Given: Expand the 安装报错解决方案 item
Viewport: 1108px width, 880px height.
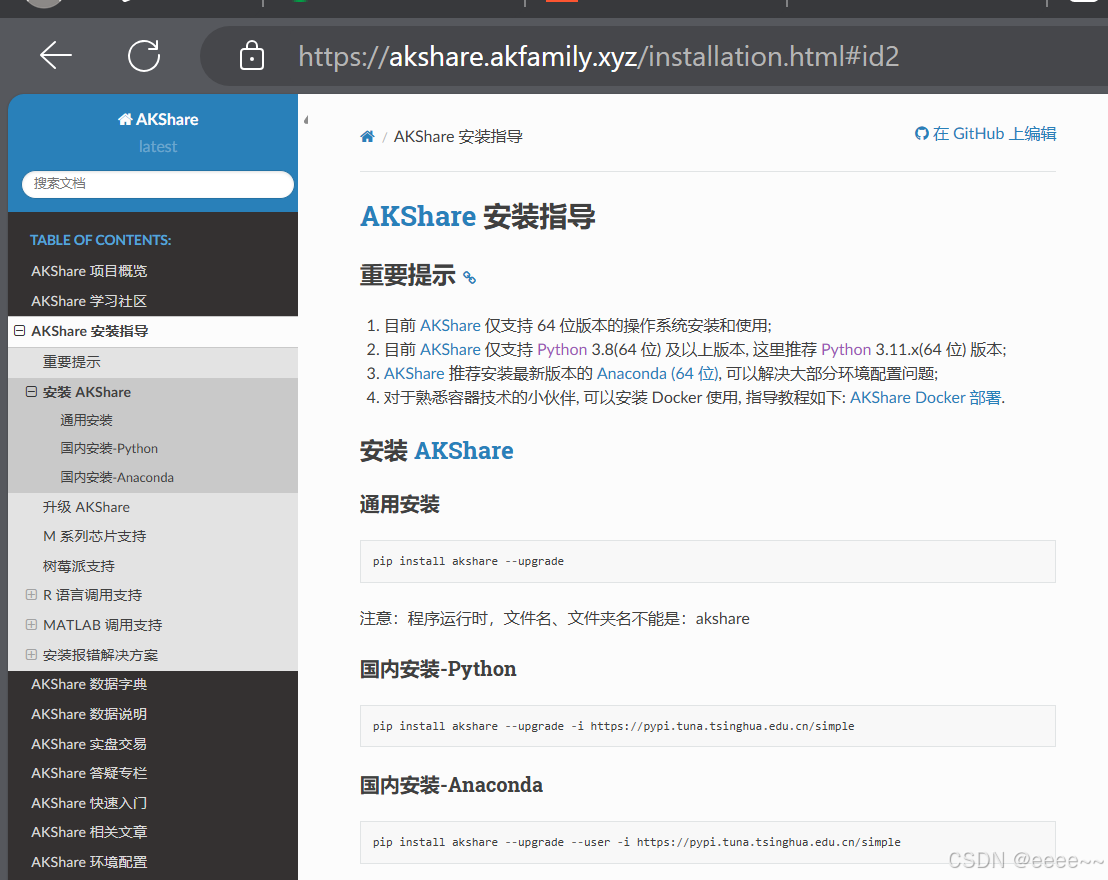Looking at the screenshot, I should tap(31, 655).
